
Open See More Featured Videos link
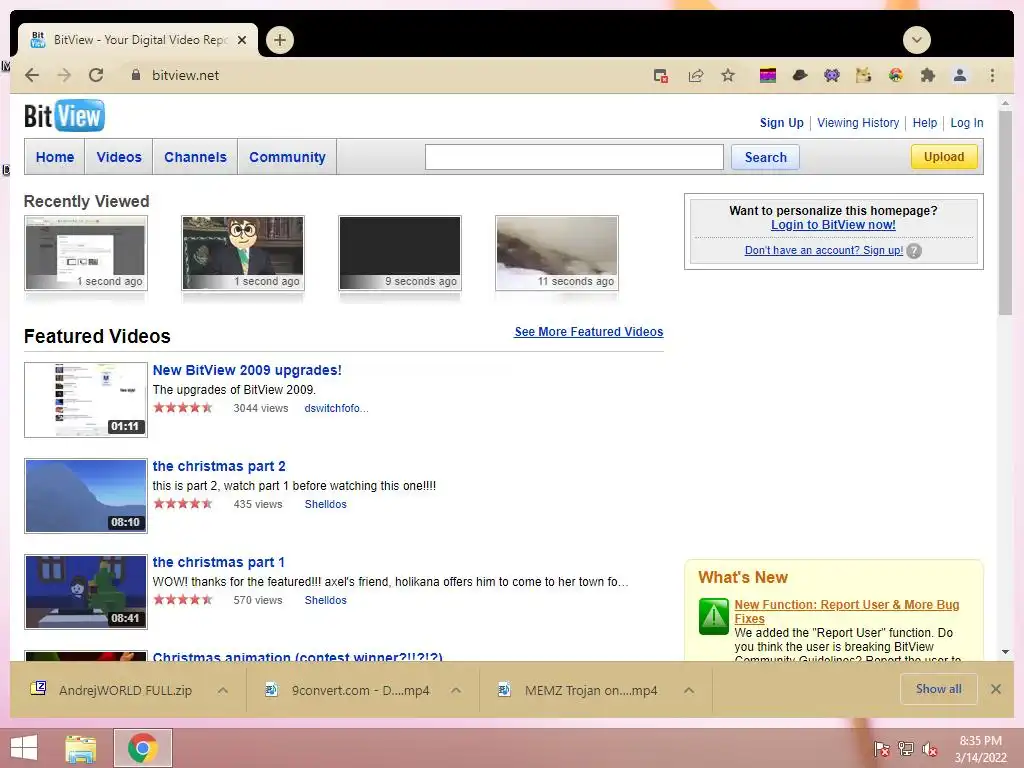[588, 332]
